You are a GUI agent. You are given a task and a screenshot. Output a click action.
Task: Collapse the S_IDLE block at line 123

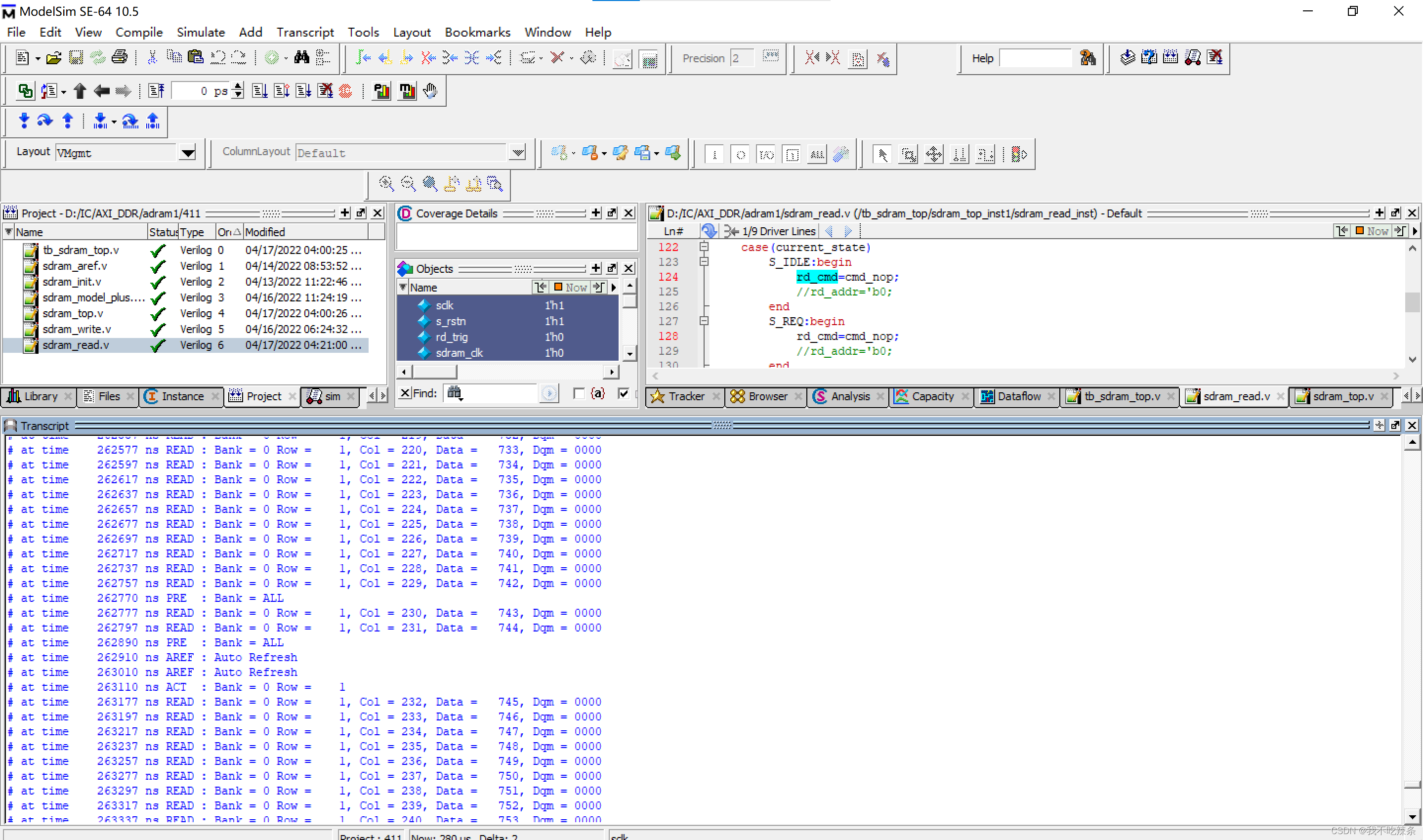(704, 261)
